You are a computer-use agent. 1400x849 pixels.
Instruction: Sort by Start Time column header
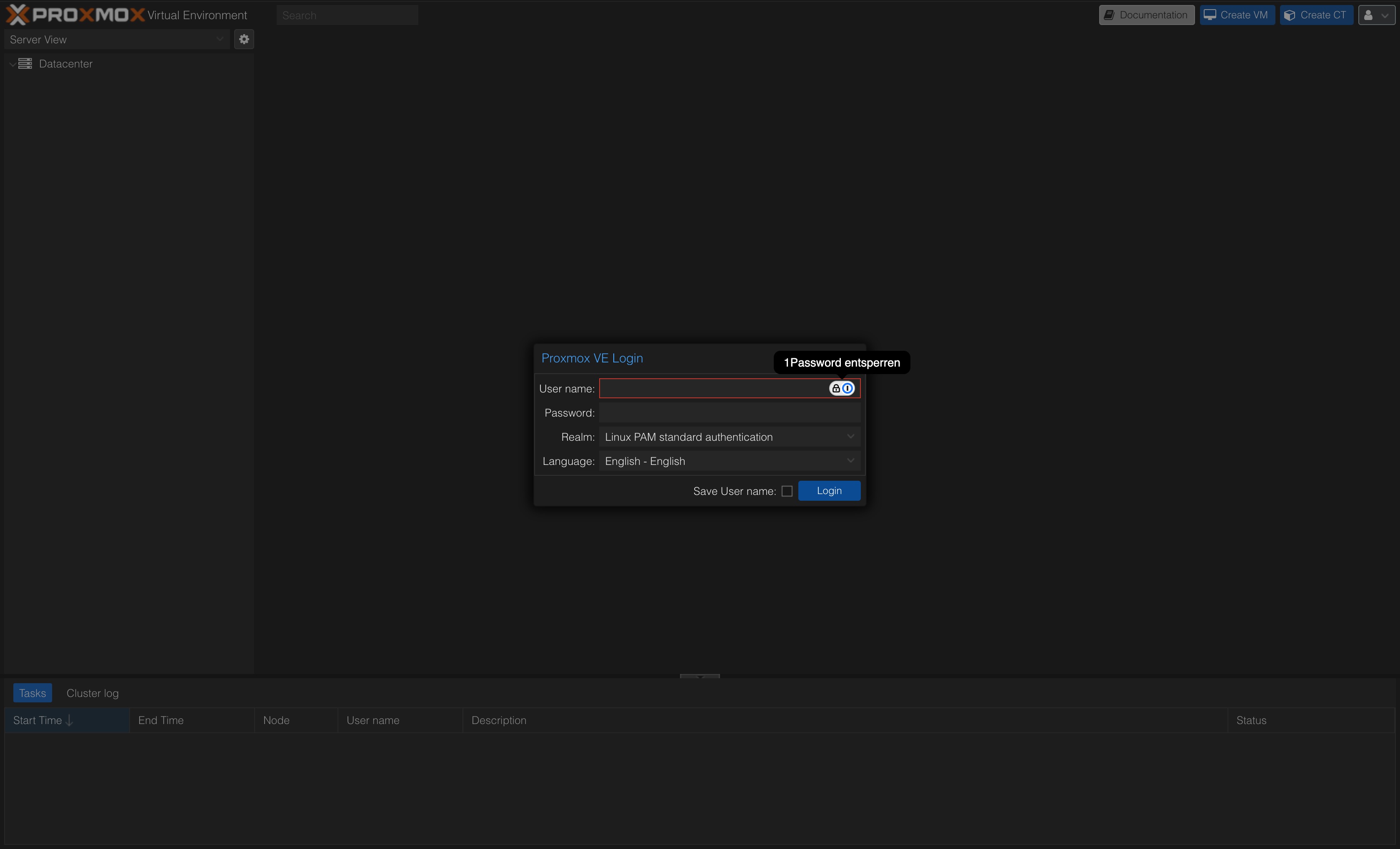click(x=67, y=720)
